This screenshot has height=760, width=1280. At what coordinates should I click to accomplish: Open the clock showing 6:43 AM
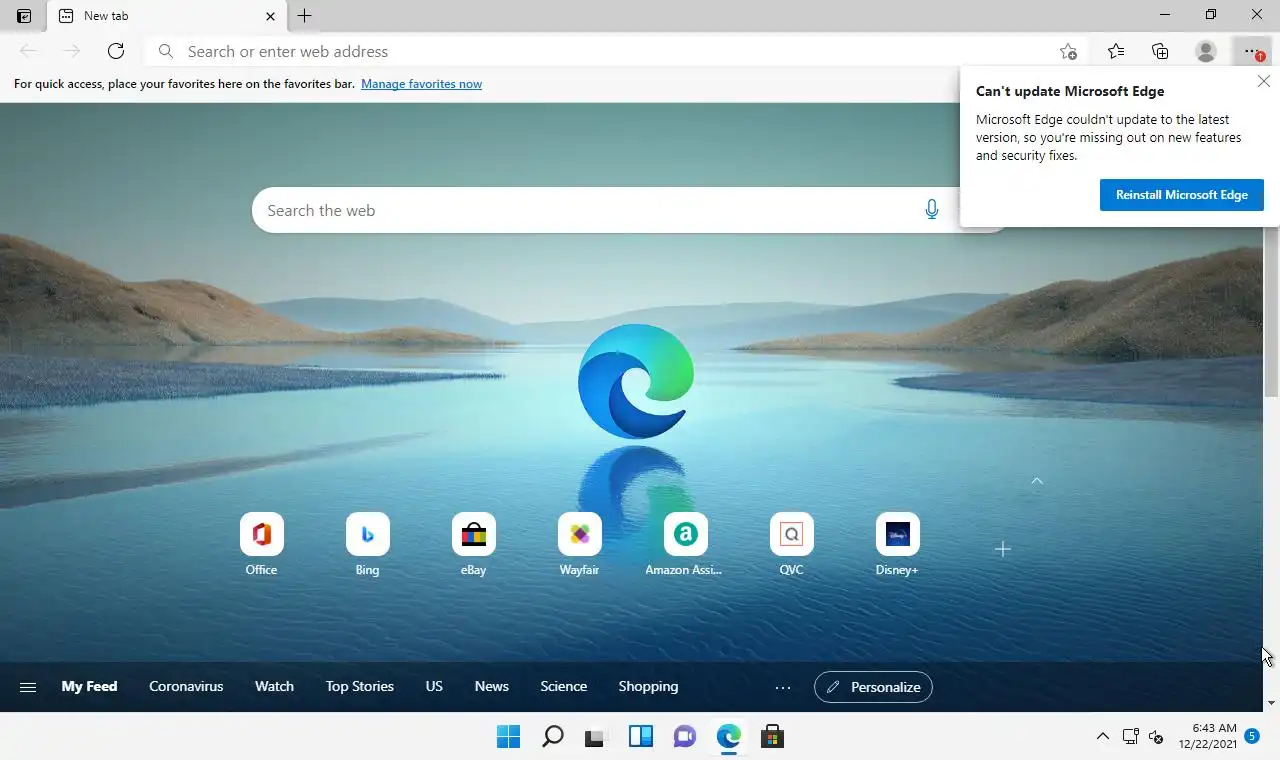coord(1207,736)
